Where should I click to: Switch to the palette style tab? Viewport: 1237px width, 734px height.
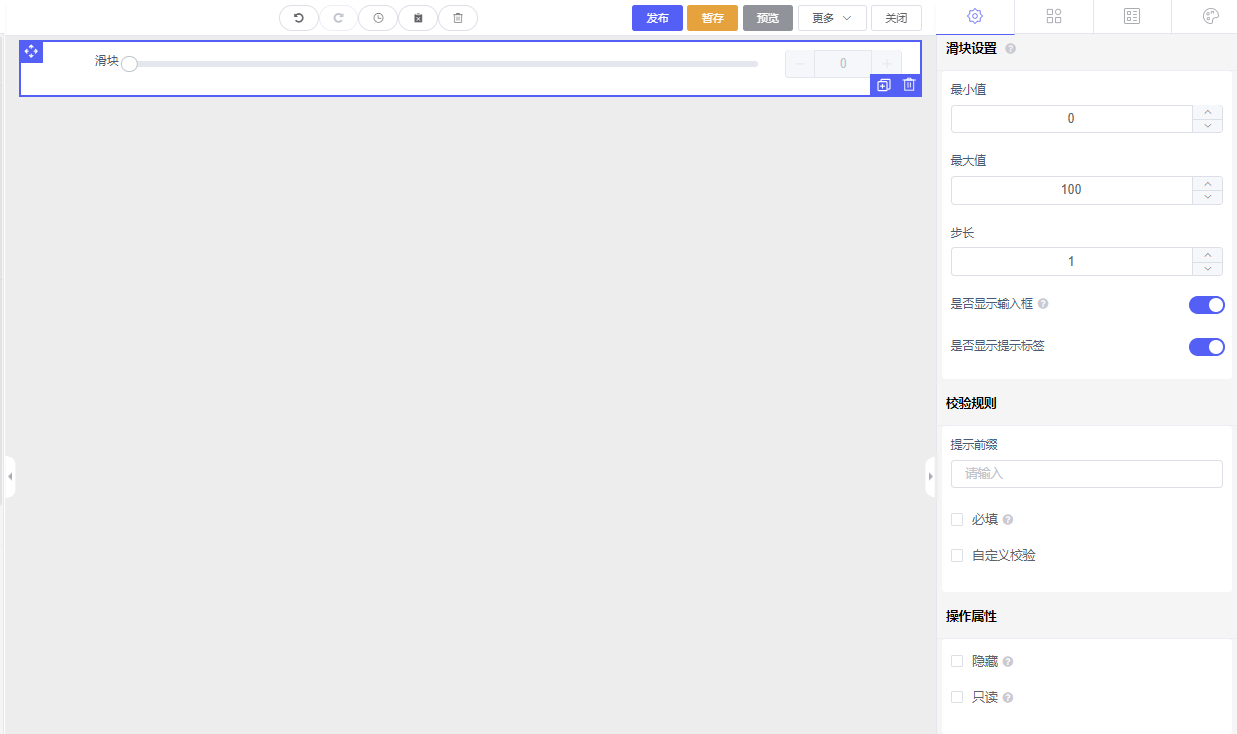(1210, 16)
